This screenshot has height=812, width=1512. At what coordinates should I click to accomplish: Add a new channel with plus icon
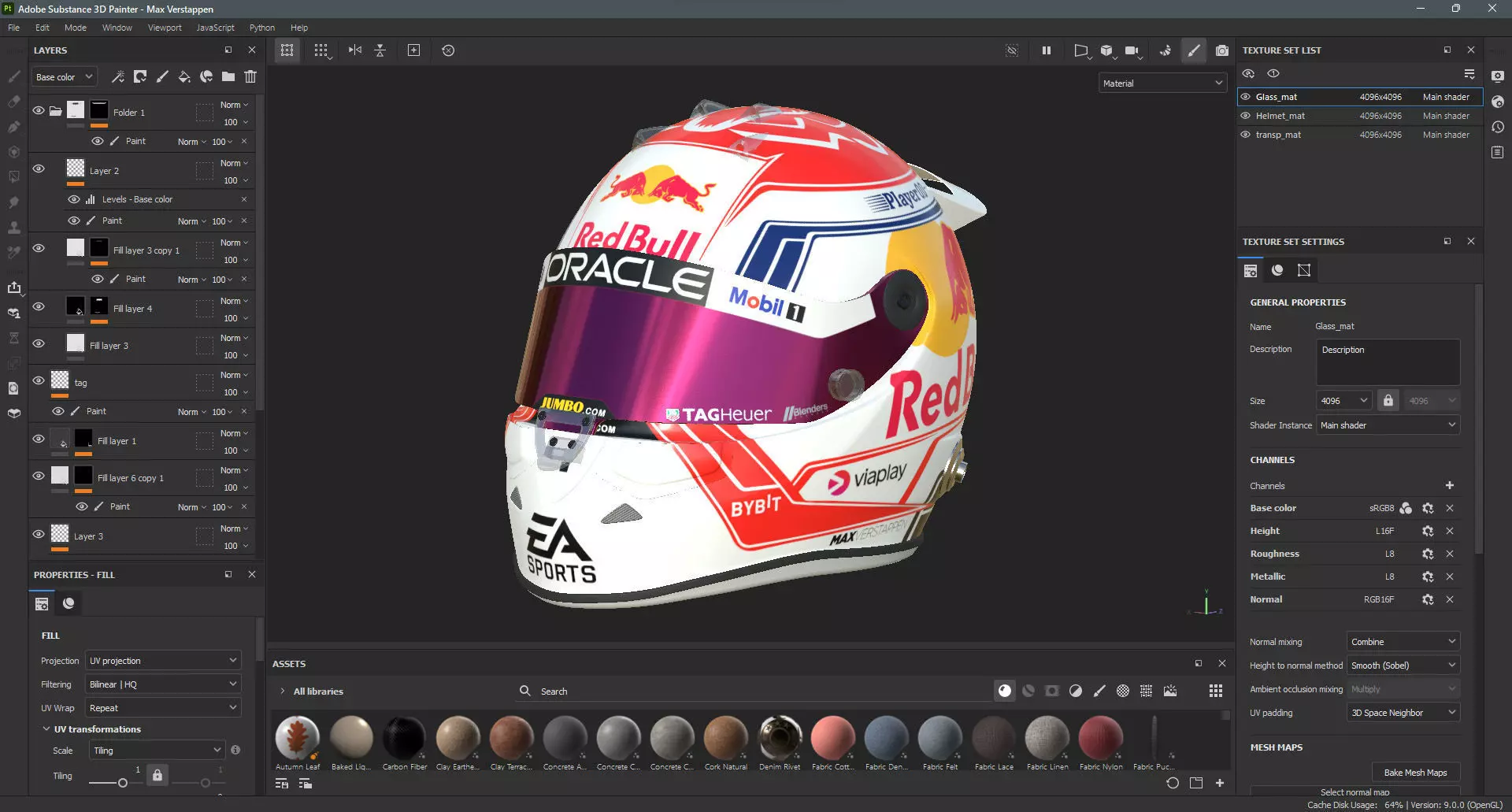[1450, 485]
